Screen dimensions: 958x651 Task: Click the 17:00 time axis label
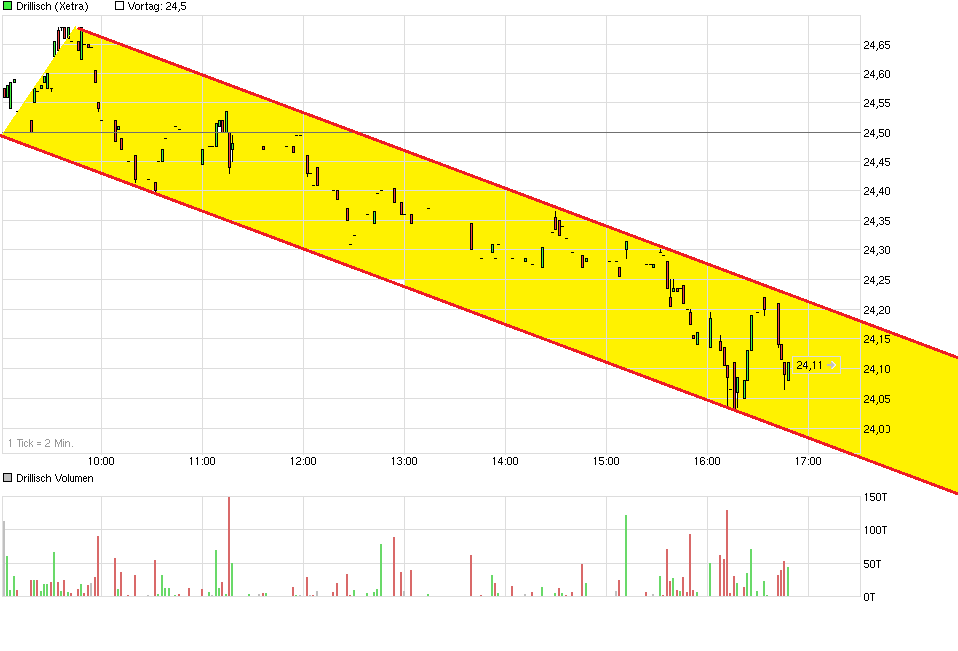click(808, 461)
